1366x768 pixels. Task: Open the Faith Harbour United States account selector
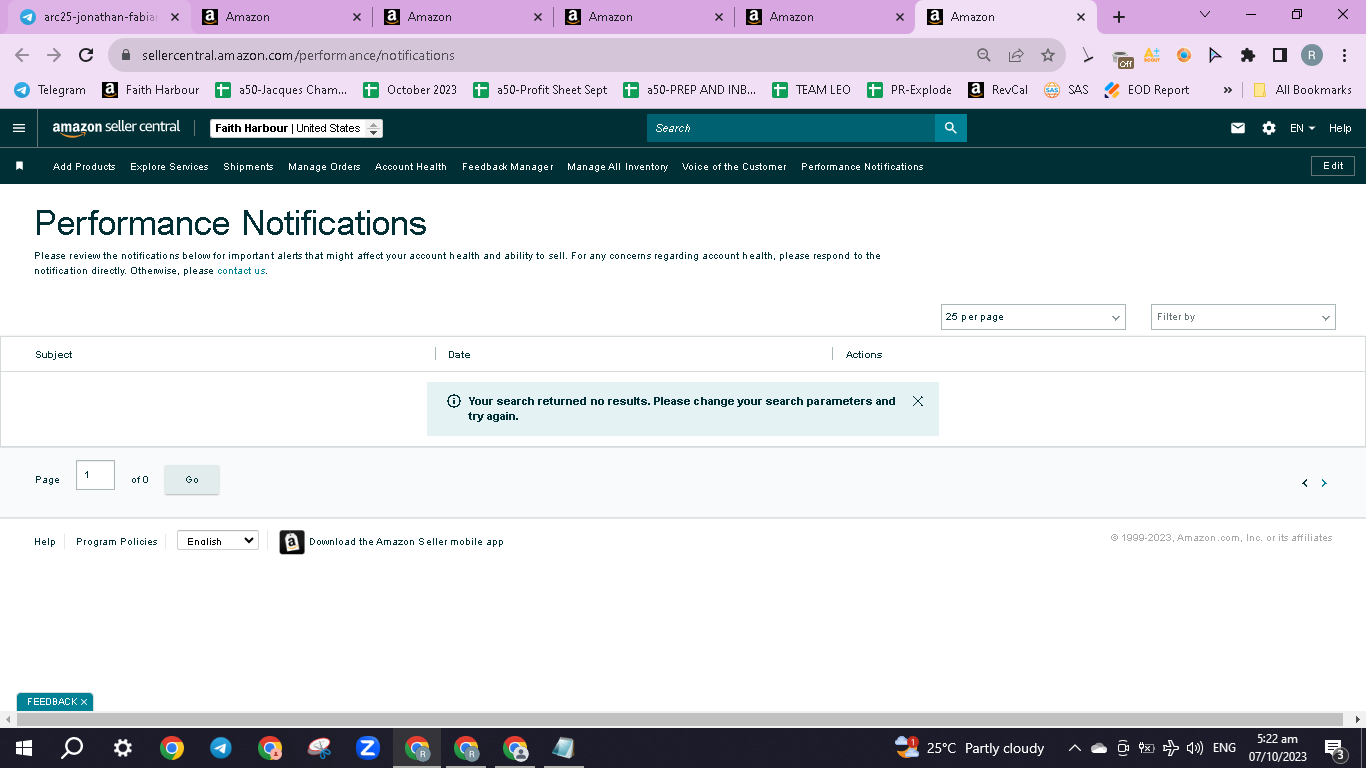(x=296, y=128)
